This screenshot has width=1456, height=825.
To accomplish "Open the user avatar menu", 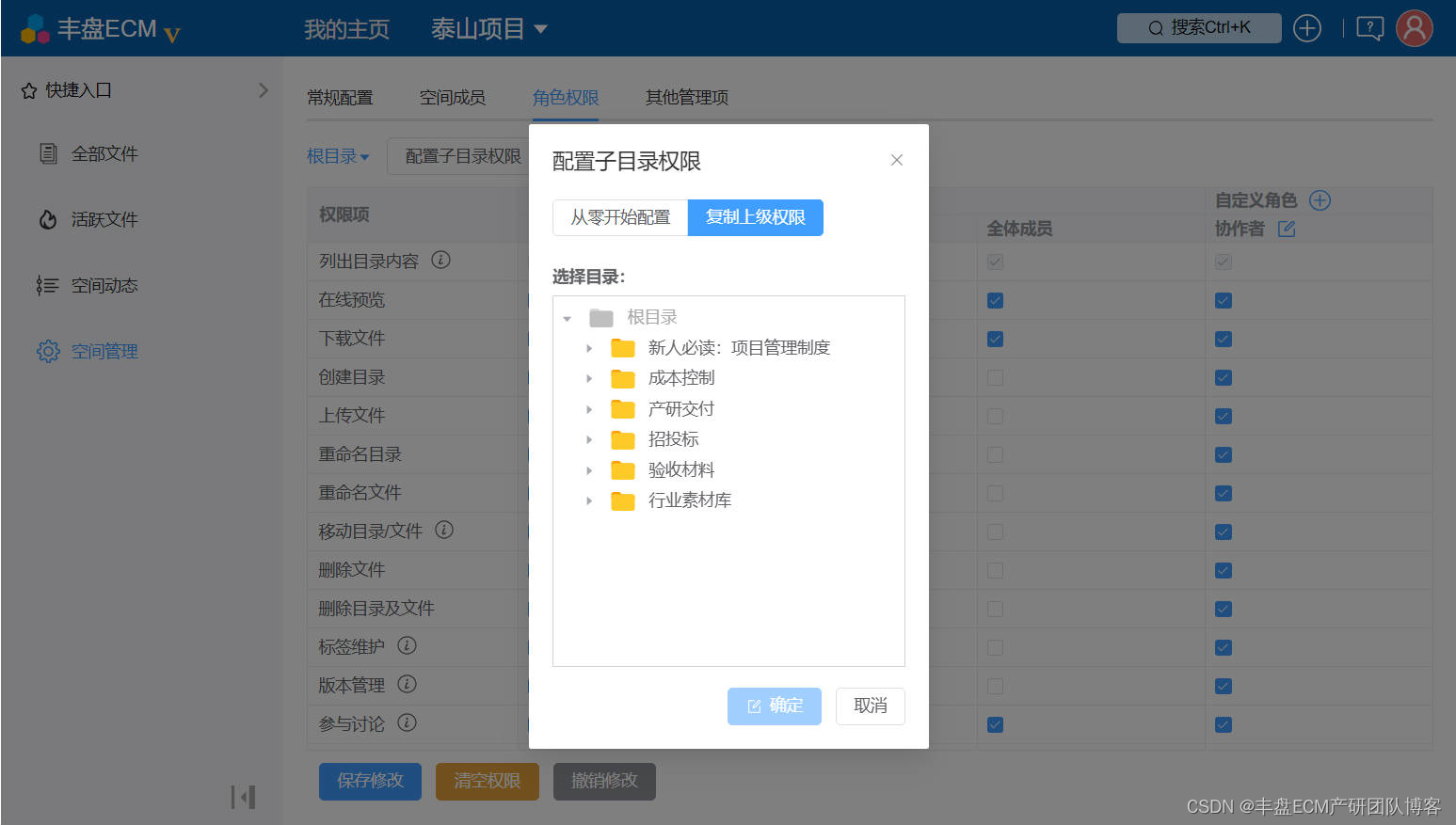I will [1414, 28].
